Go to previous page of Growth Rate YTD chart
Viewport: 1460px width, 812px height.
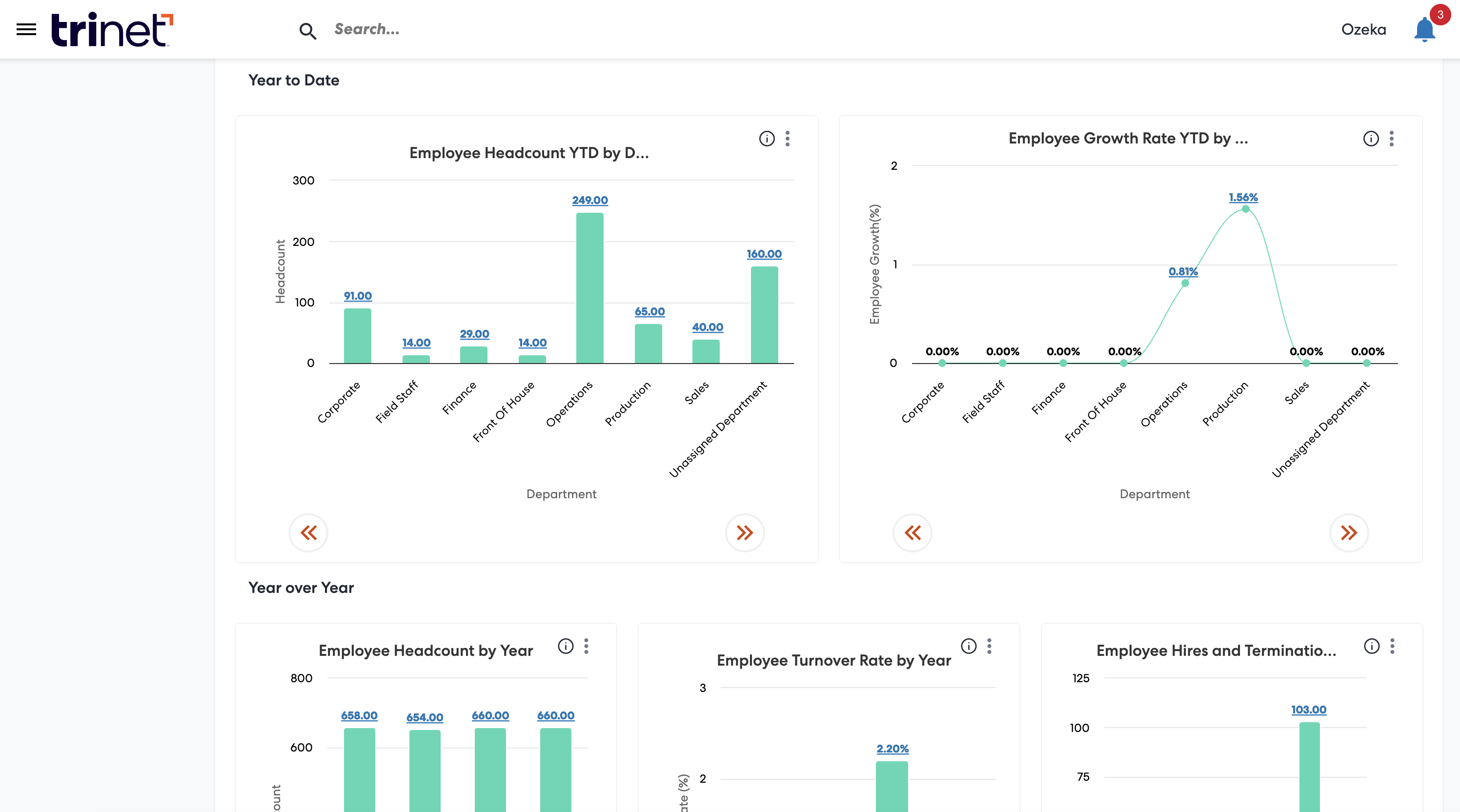coord(912,533)
